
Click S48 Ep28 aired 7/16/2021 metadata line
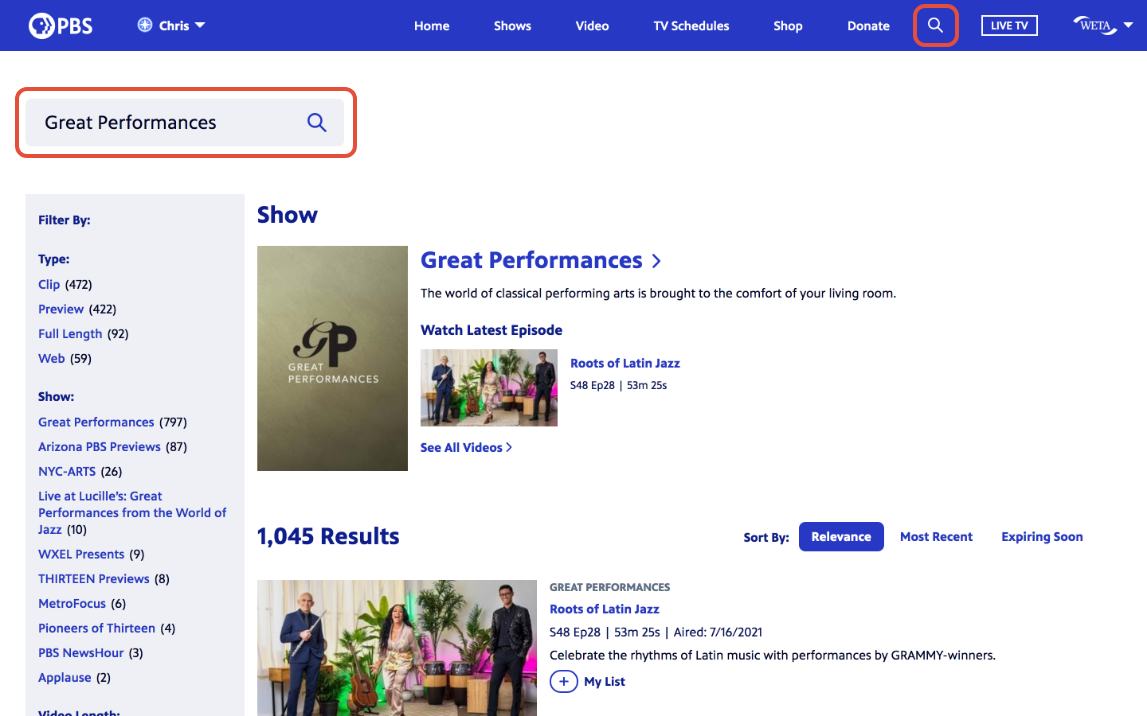(655, 633)
